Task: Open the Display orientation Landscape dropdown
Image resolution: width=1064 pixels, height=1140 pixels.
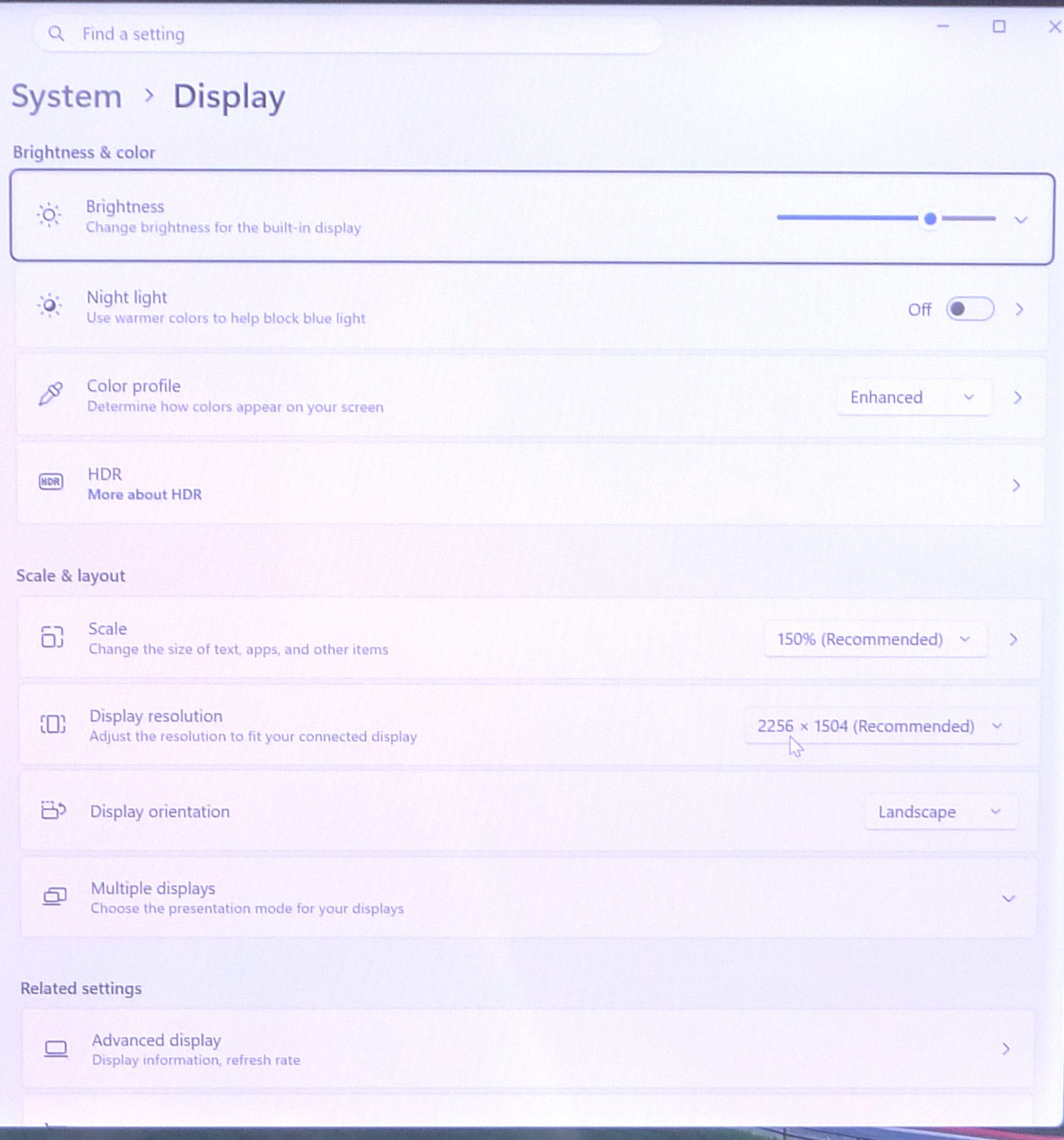Action: pyautogui.click(x=940, y=813)
